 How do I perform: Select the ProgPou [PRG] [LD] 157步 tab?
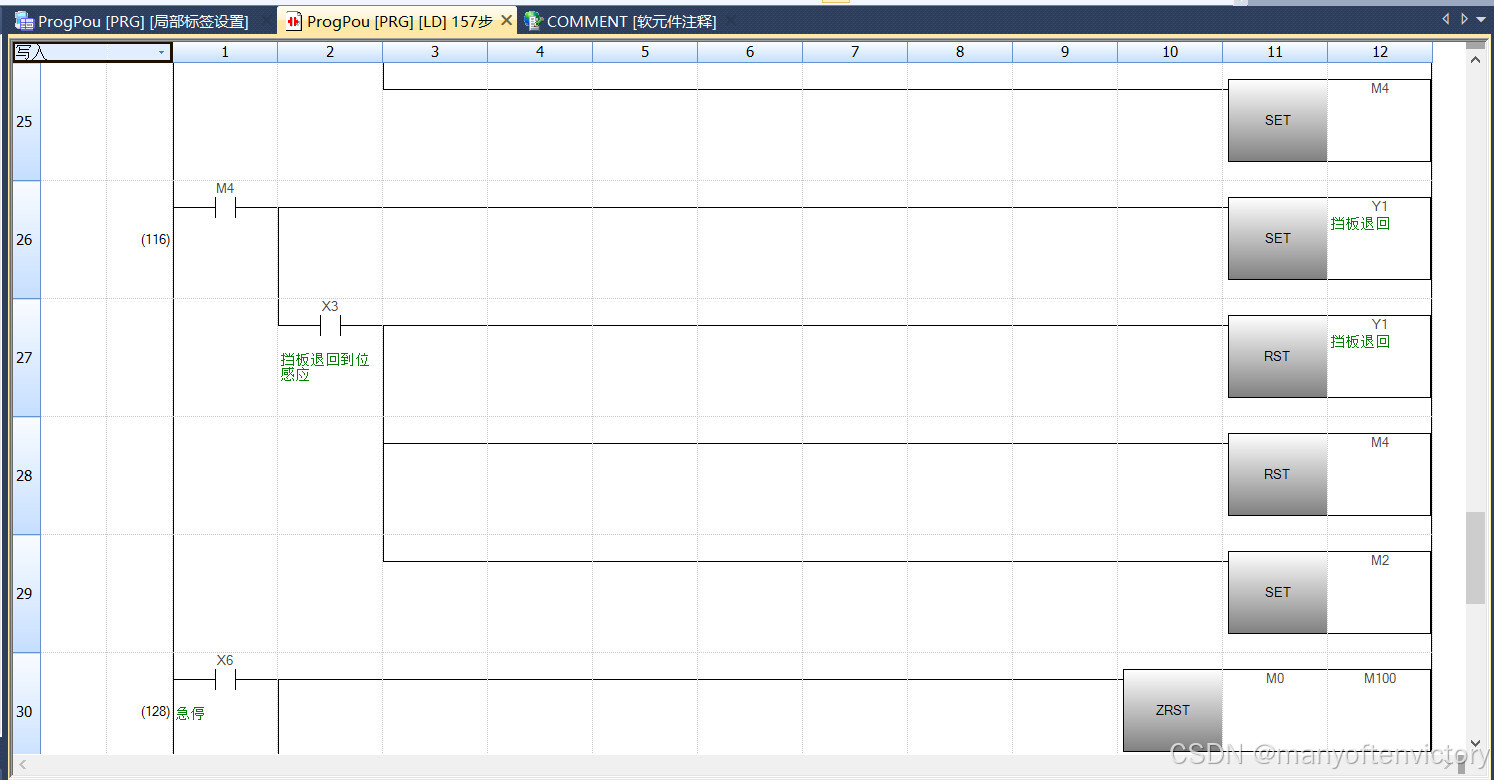[399, 21]
